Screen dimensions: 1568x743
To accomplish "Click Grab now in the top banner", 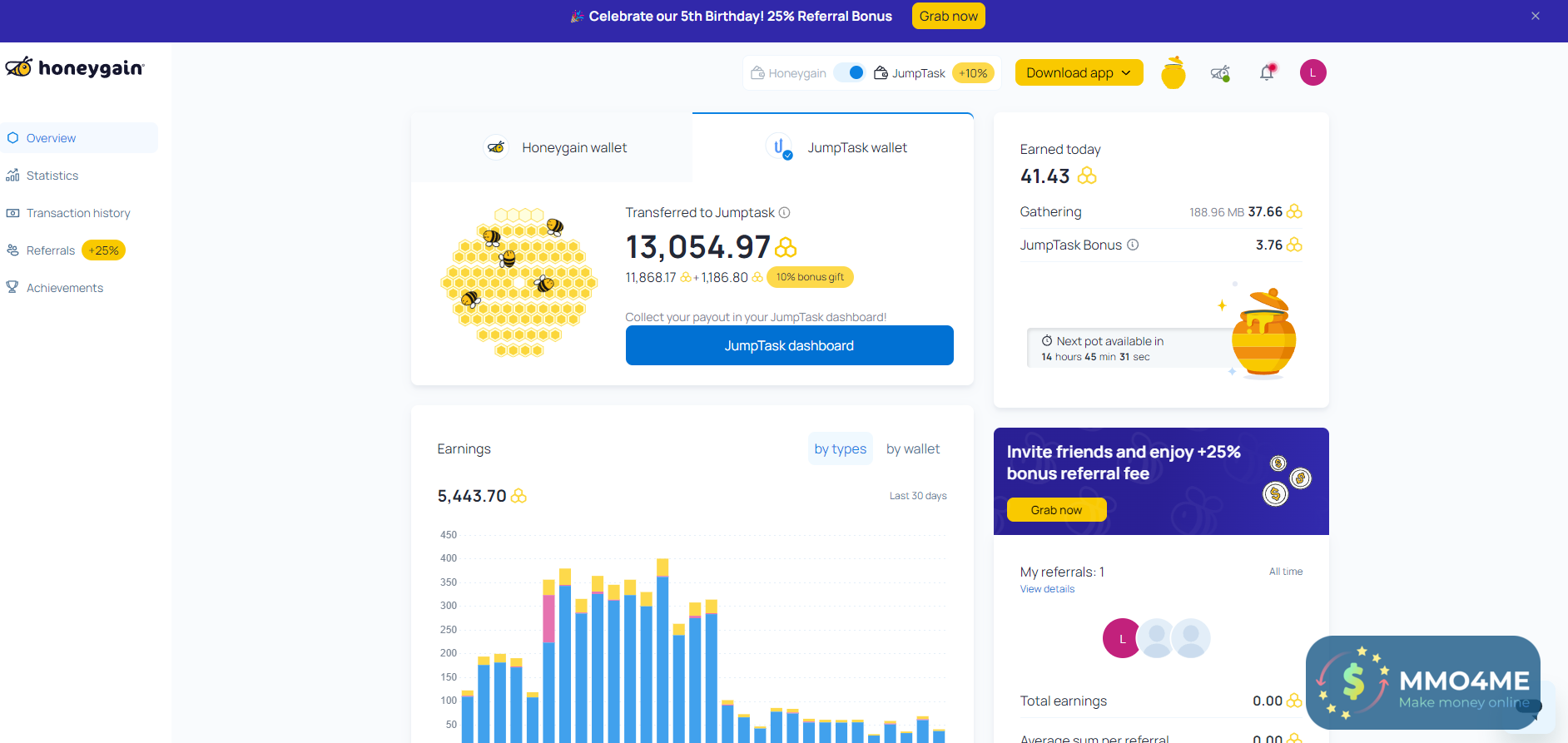I will (948, 16).
